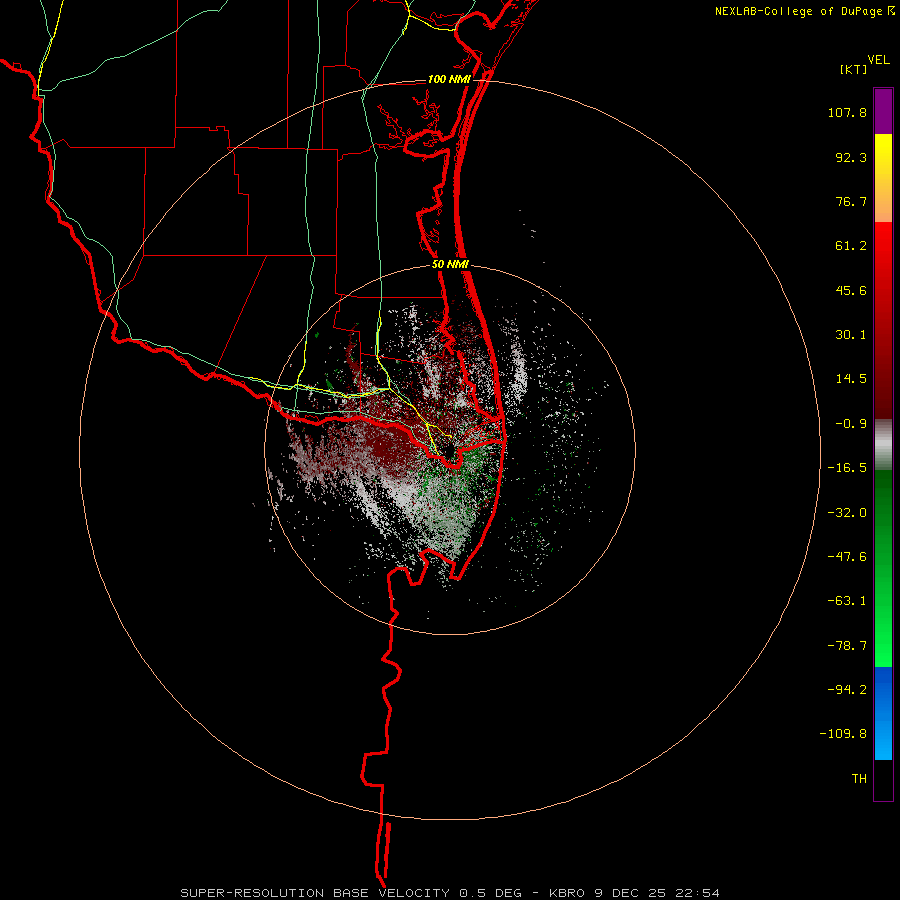Click the -94.2 velocity scale value
The width and height of the screenshot is (900, 900).
pyautogui.click(x=847, y=690)
